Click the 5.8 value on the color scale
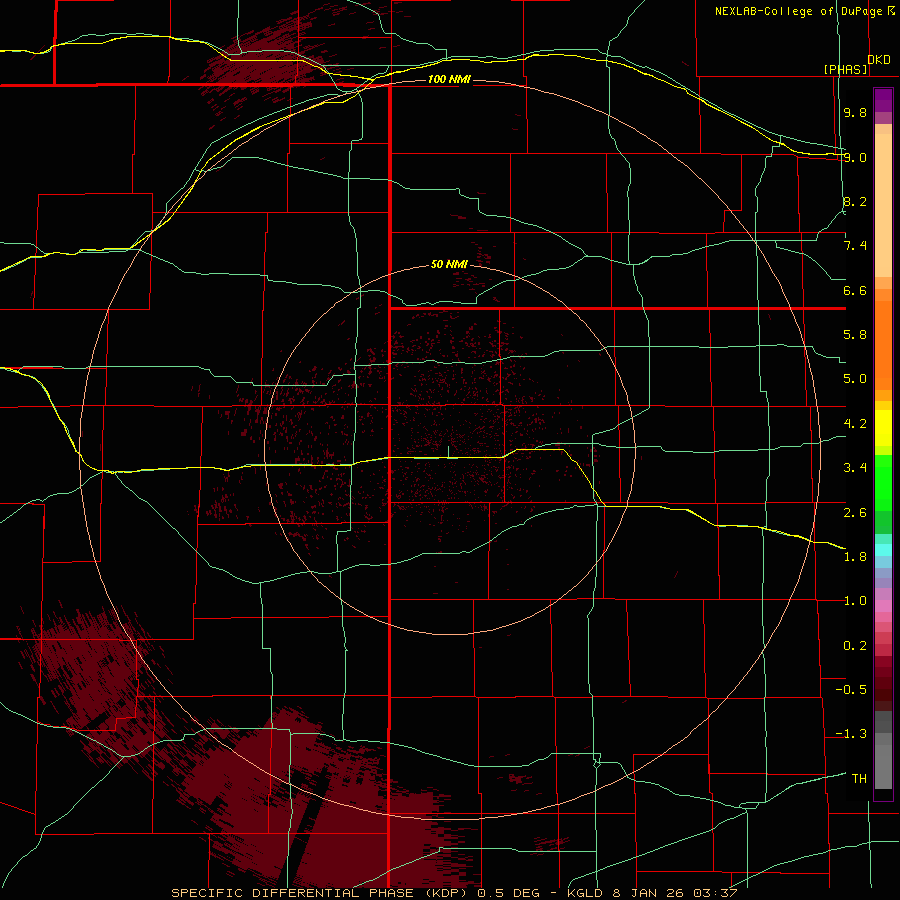The width and height of the screenshot is (900, 900). point(855,335)
